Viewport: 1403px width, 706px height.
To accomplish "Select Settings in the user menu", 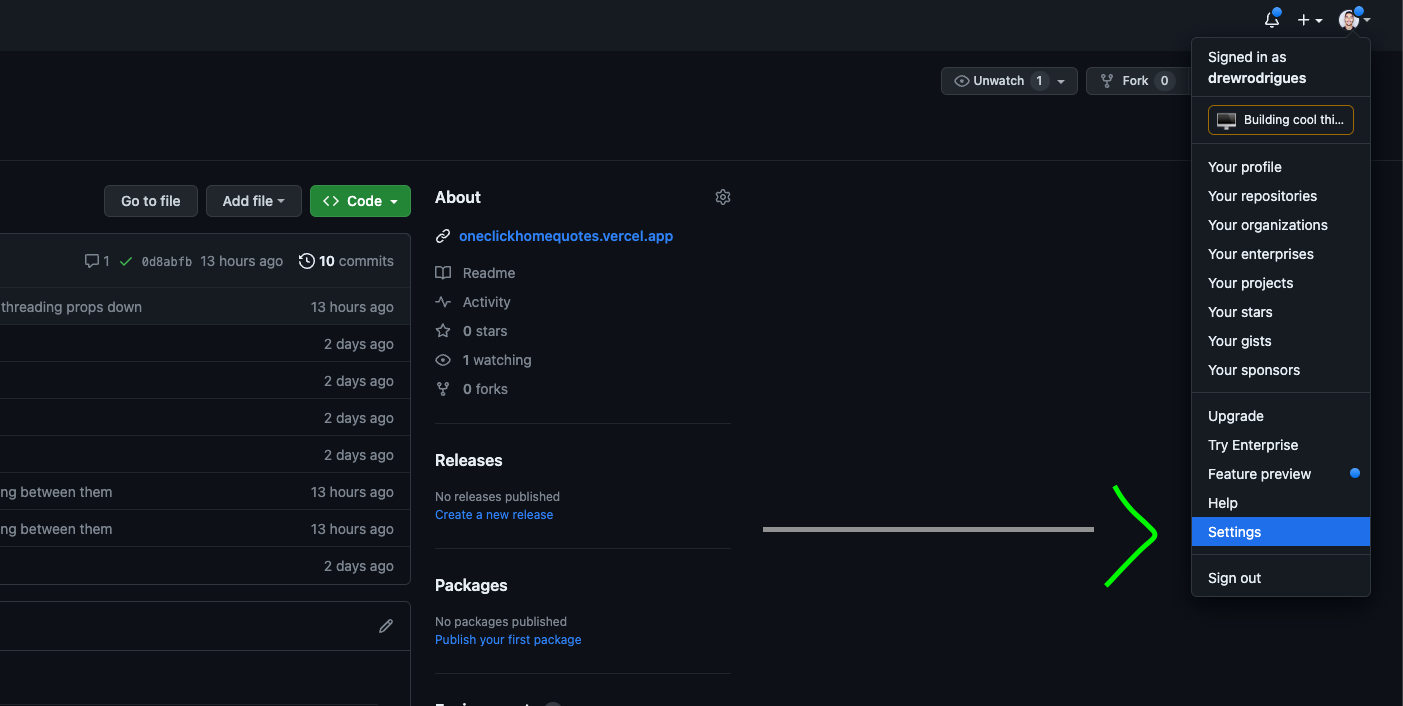I will coord(1235,532).
